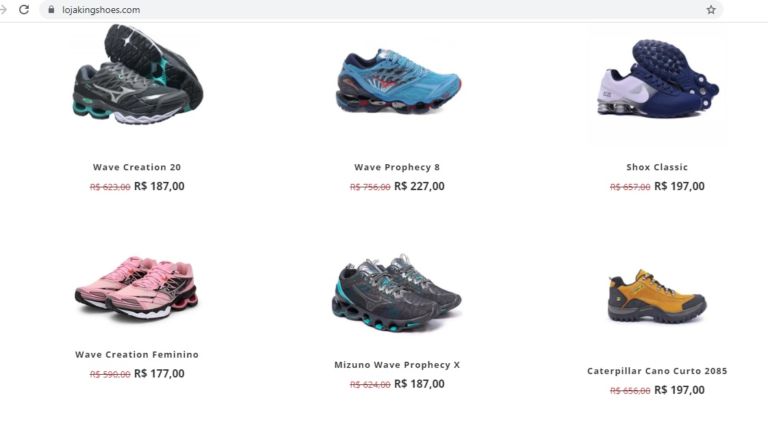Click the crossed-out R$ 657,00 original price

point(630,187)
